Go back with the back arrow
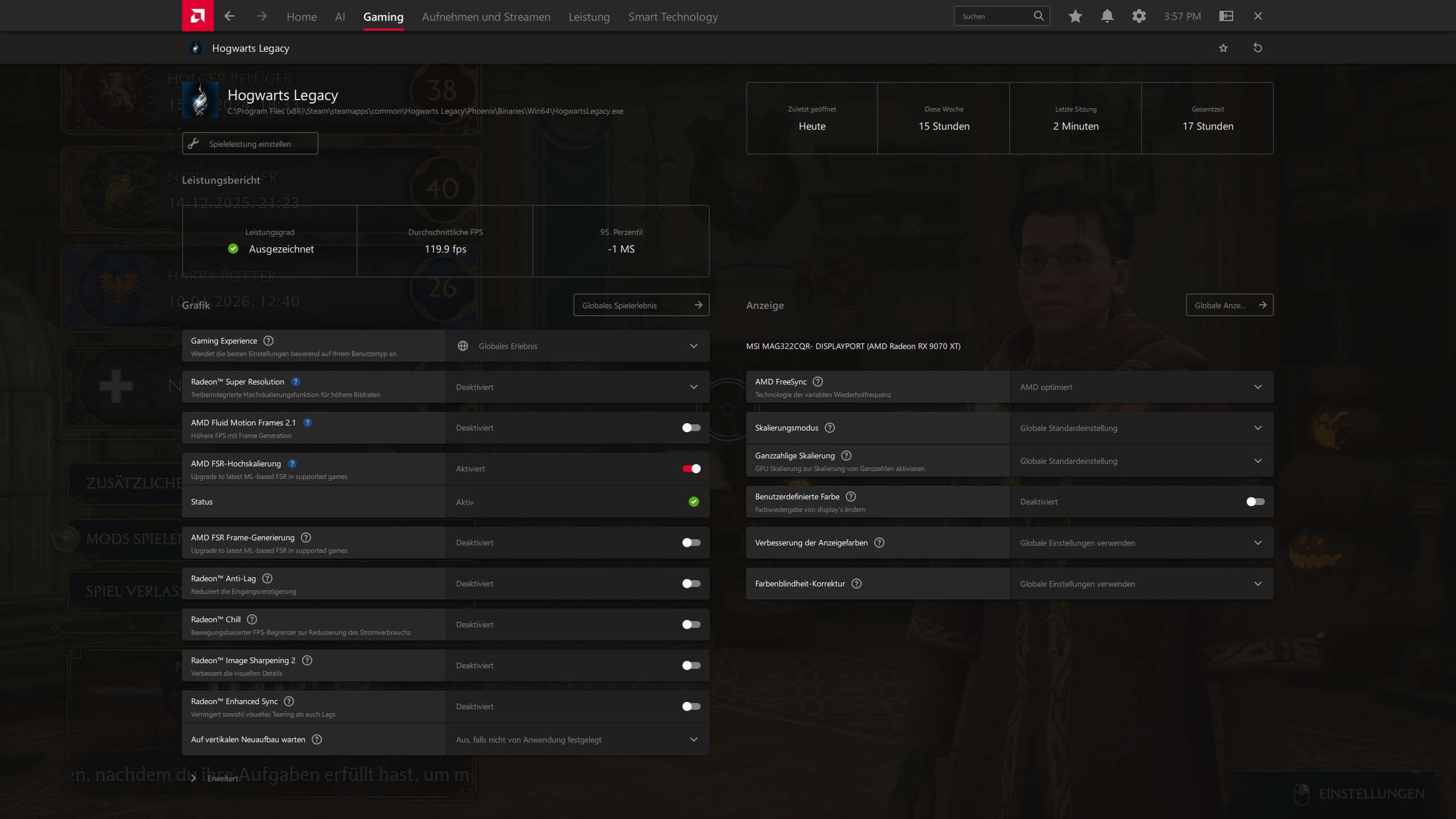1456x819 pixels. point(229,16)
